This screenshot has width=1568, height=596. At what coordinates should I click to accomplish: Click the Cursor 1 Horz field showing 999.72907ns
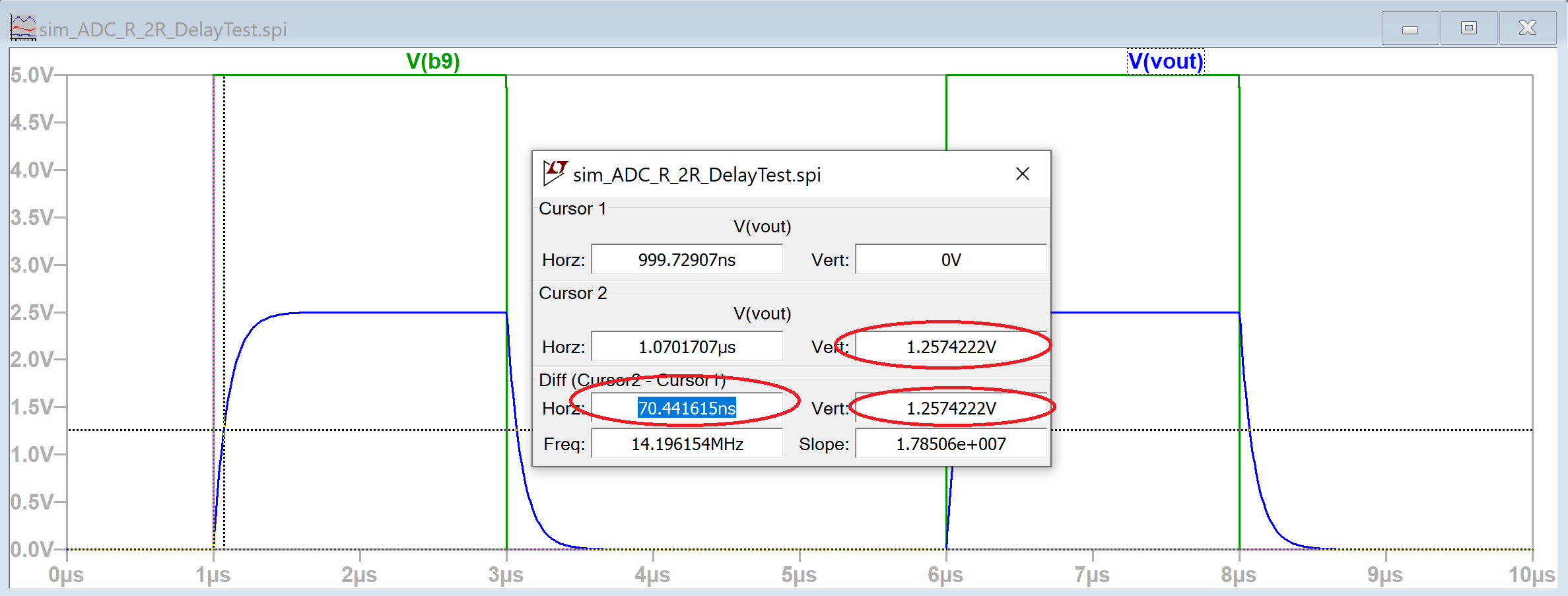click(687, 259)
